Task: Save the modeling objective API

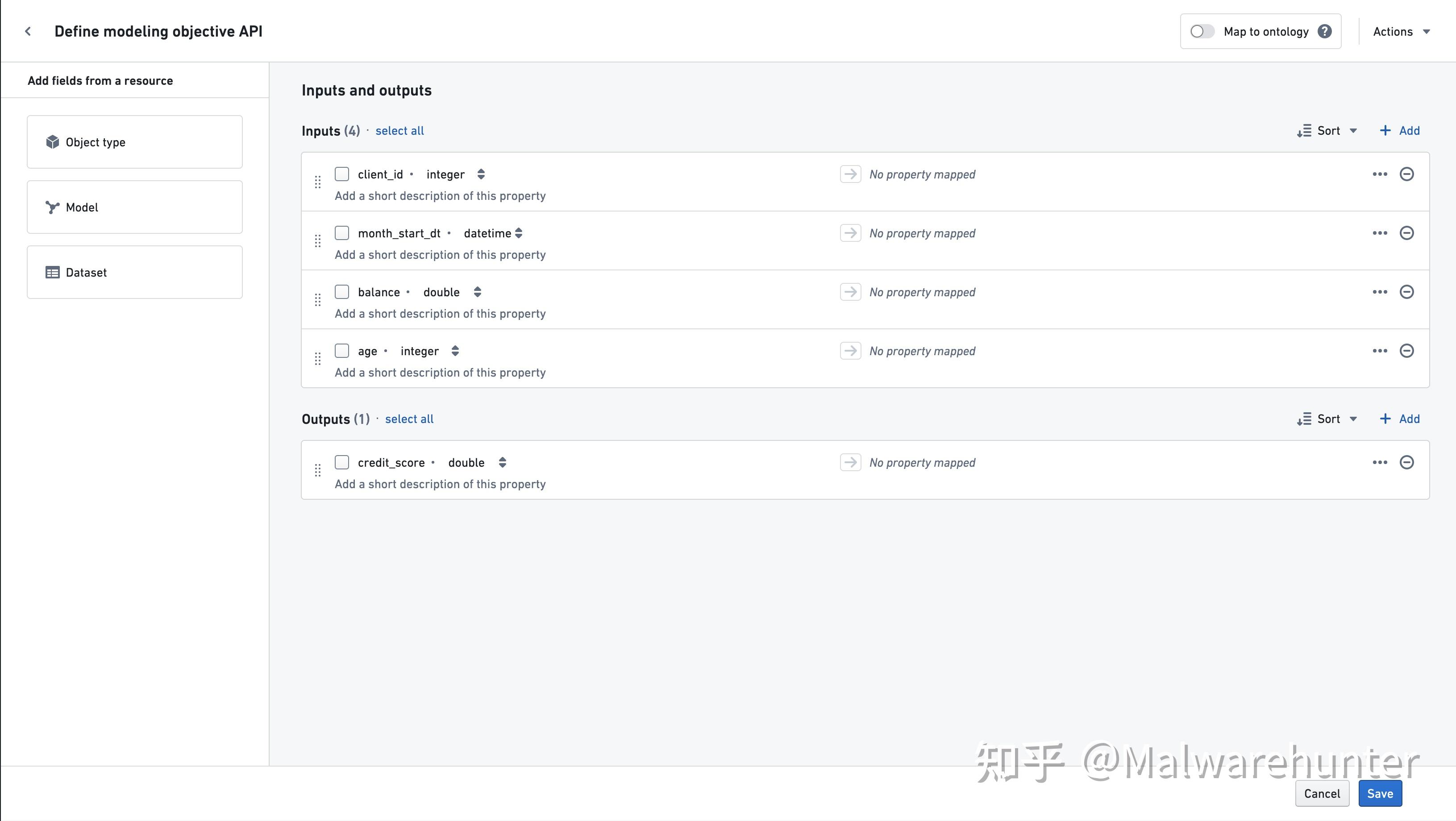Action: [1380, 793]
